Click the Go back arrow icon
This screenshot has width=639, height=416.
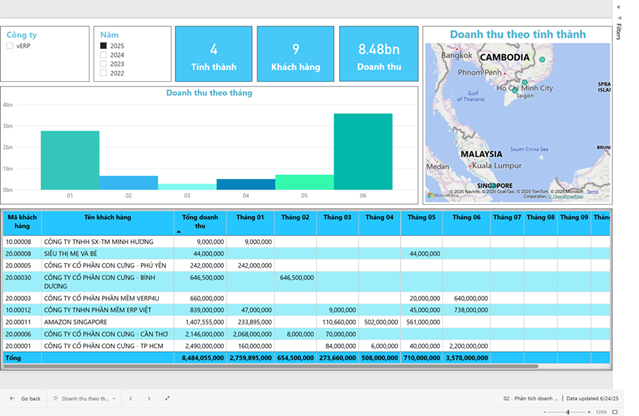pos(10,398)
